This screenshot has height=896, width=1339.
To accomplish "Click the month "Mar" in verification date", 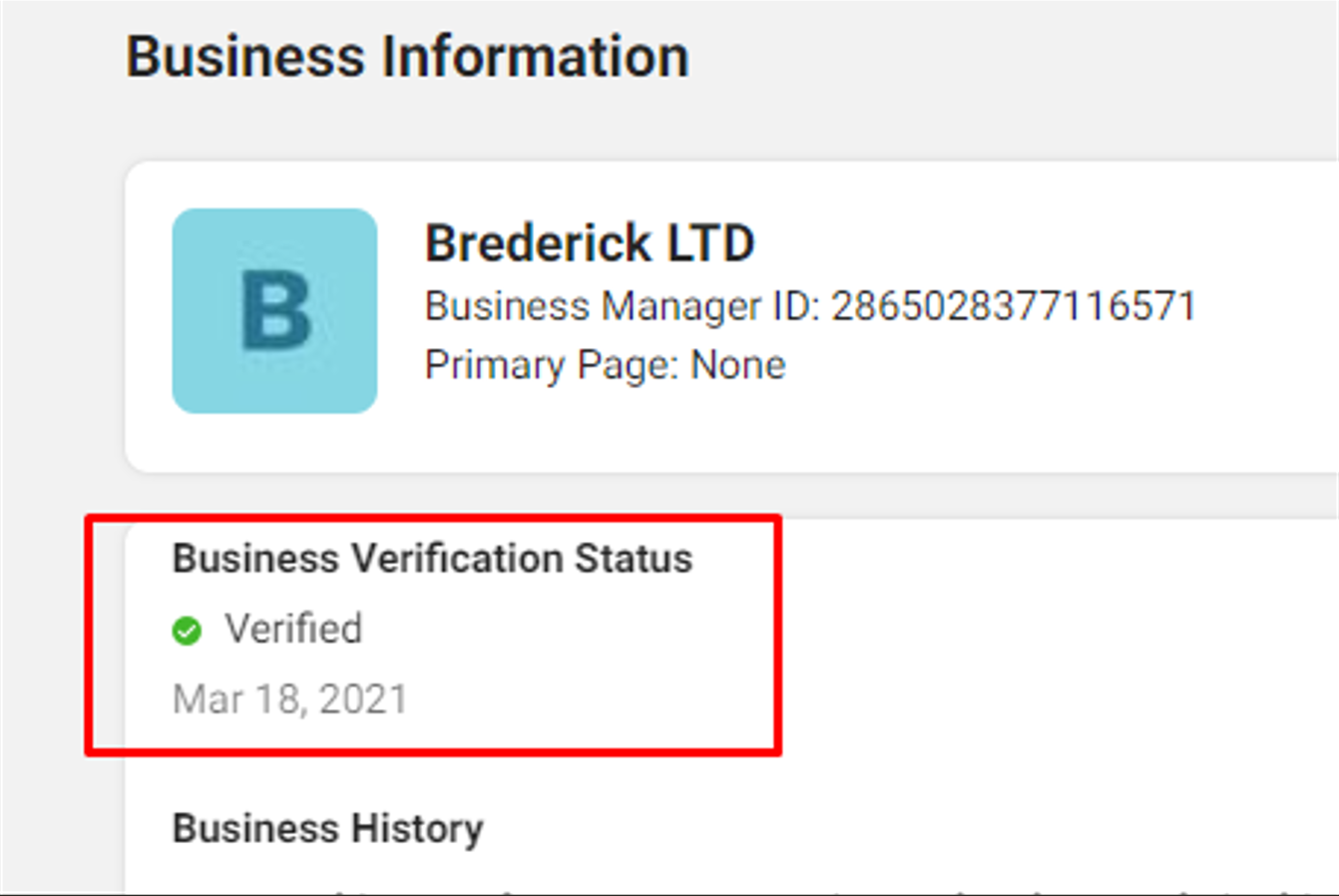I will tap(208, 699).
